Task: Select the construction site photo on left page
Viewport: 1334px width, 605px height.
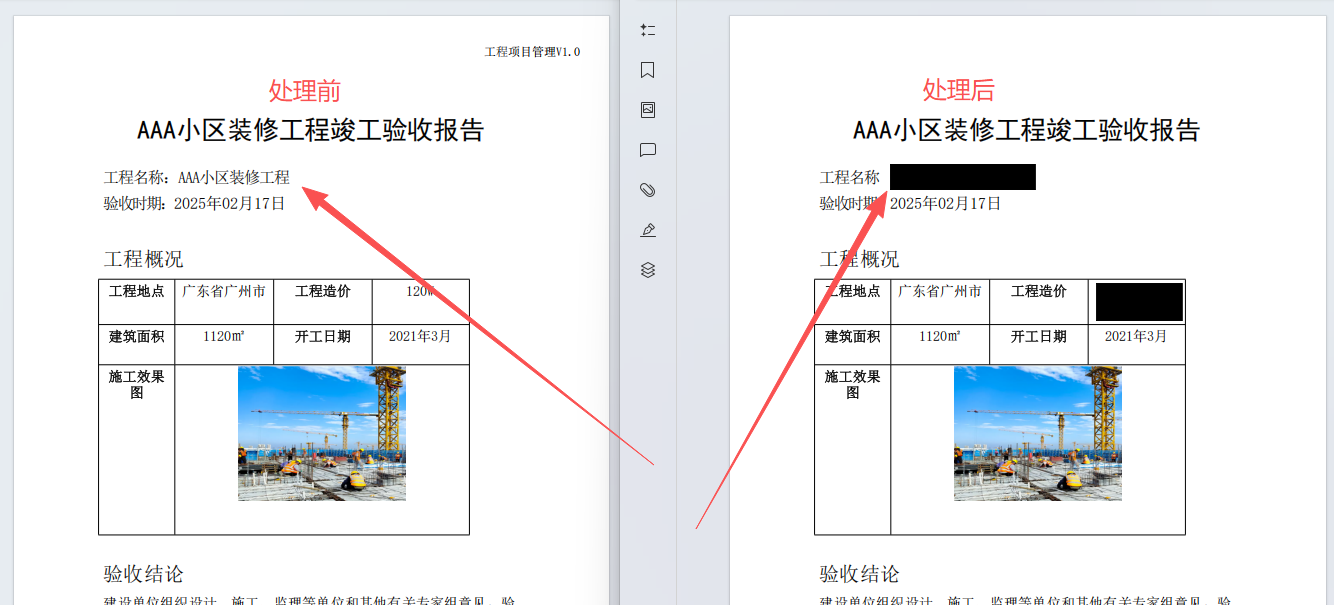Action: click(322, 434)
